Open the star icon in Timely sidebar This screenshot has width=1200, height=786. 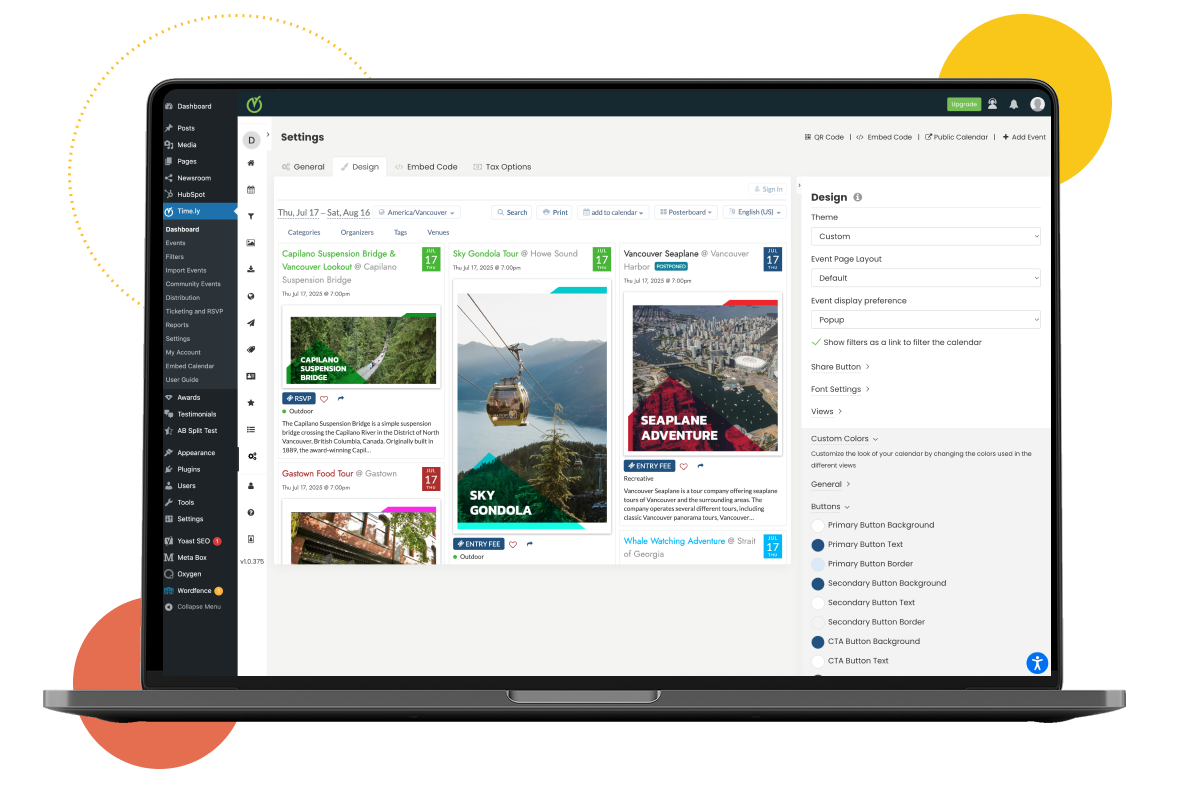[251, 402]
